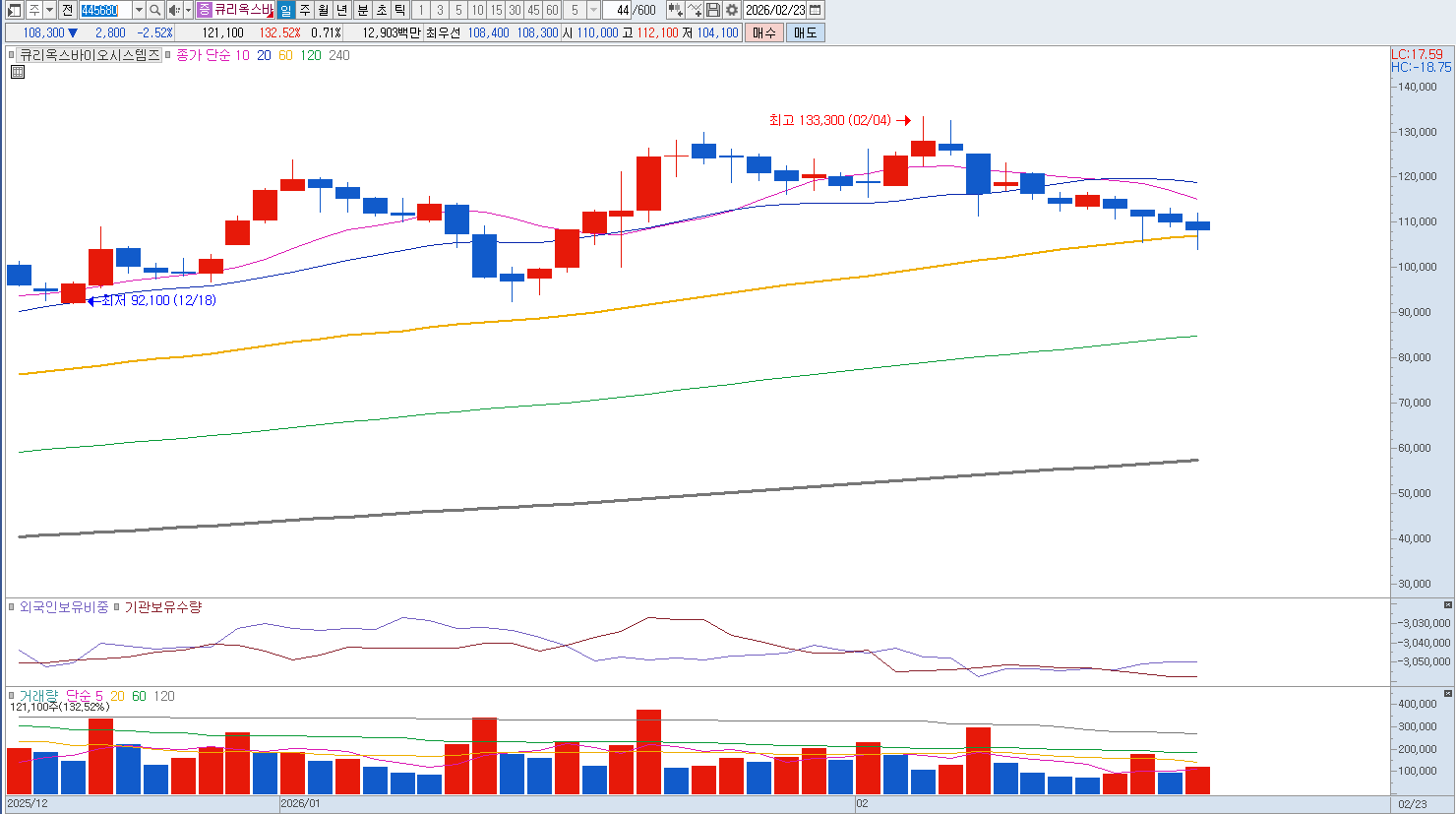
Task: Toggle the 기관보유수량 indicator marker
Action: pyautogui.click(x=116, y=607)
